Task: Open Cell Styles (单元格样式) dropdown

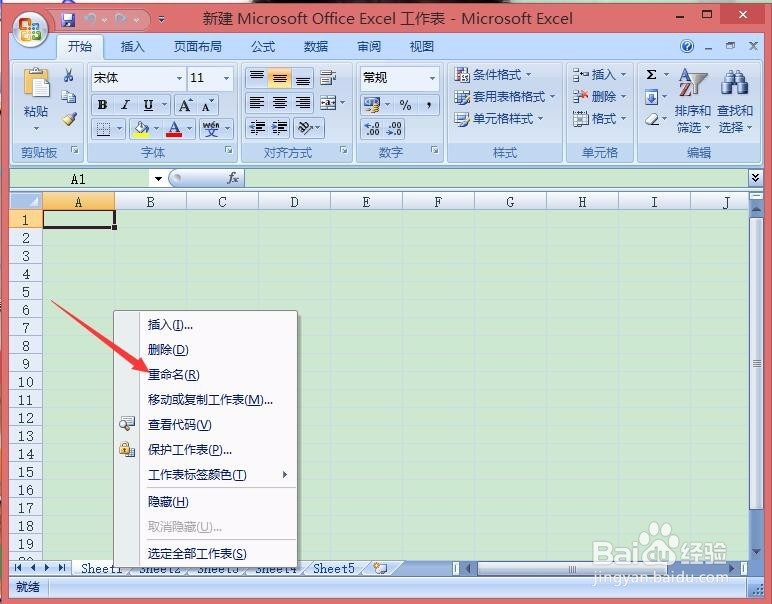Action: tap(498, 119)
